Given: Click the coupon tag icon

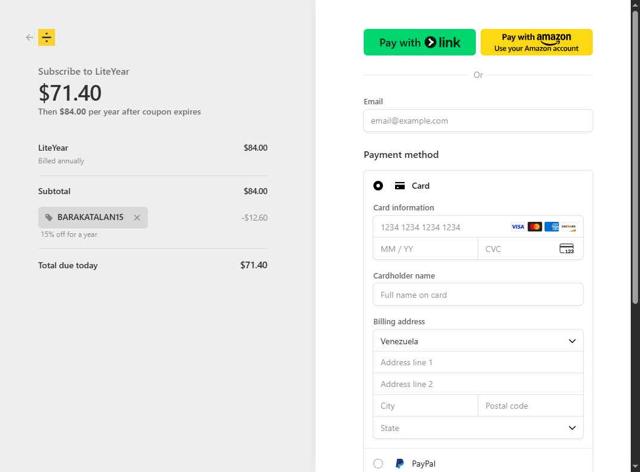Looking at the screenshot, I should [49, 218].
